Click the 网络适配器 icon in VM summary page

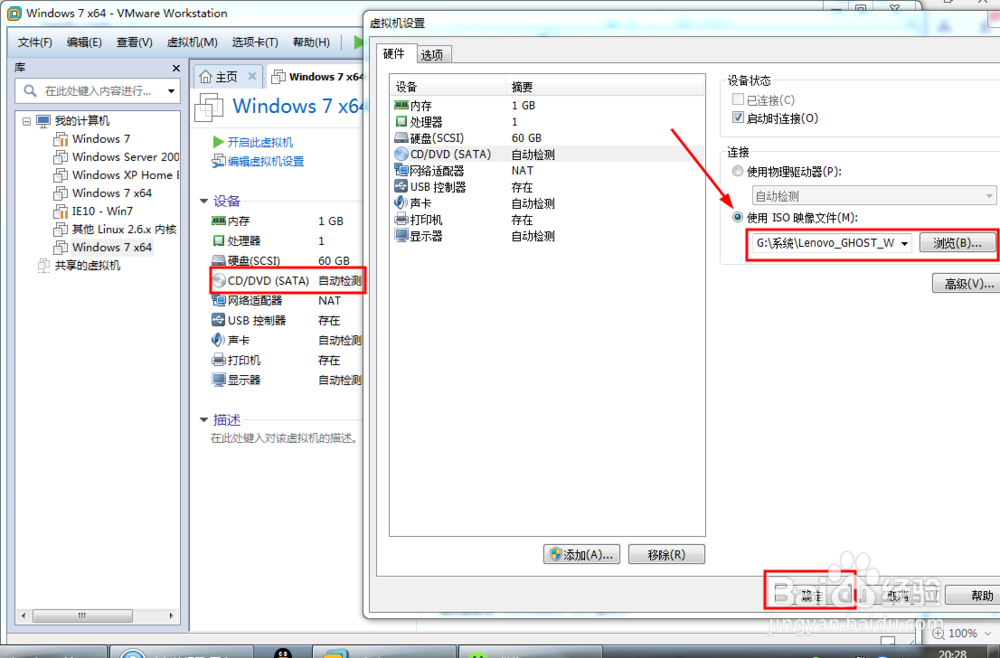(218, 300)
